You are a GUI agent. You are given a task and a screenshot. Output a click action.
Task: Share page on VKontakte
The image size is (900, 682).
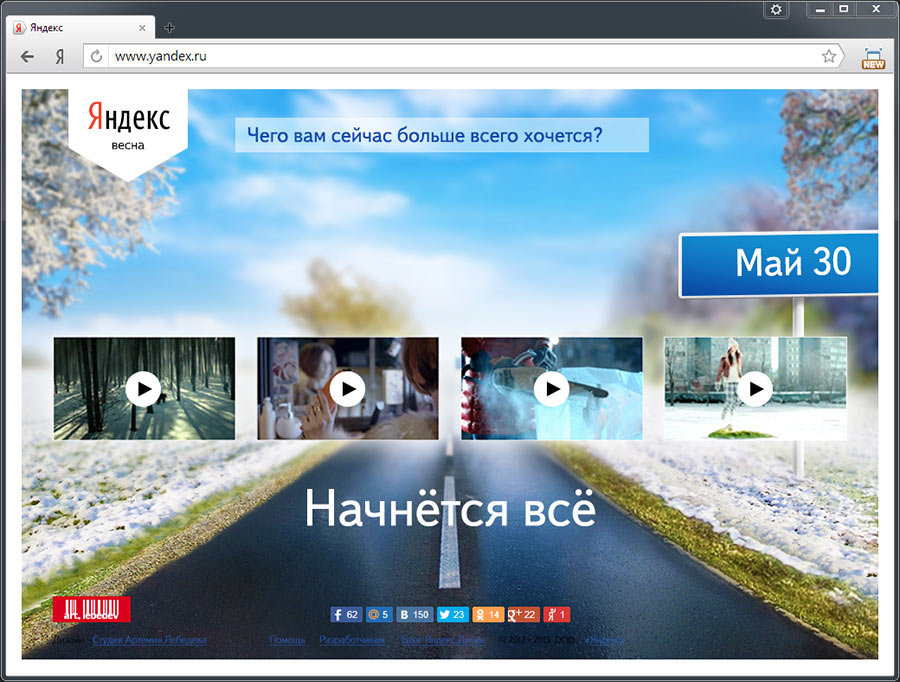[x=413, y=615]
